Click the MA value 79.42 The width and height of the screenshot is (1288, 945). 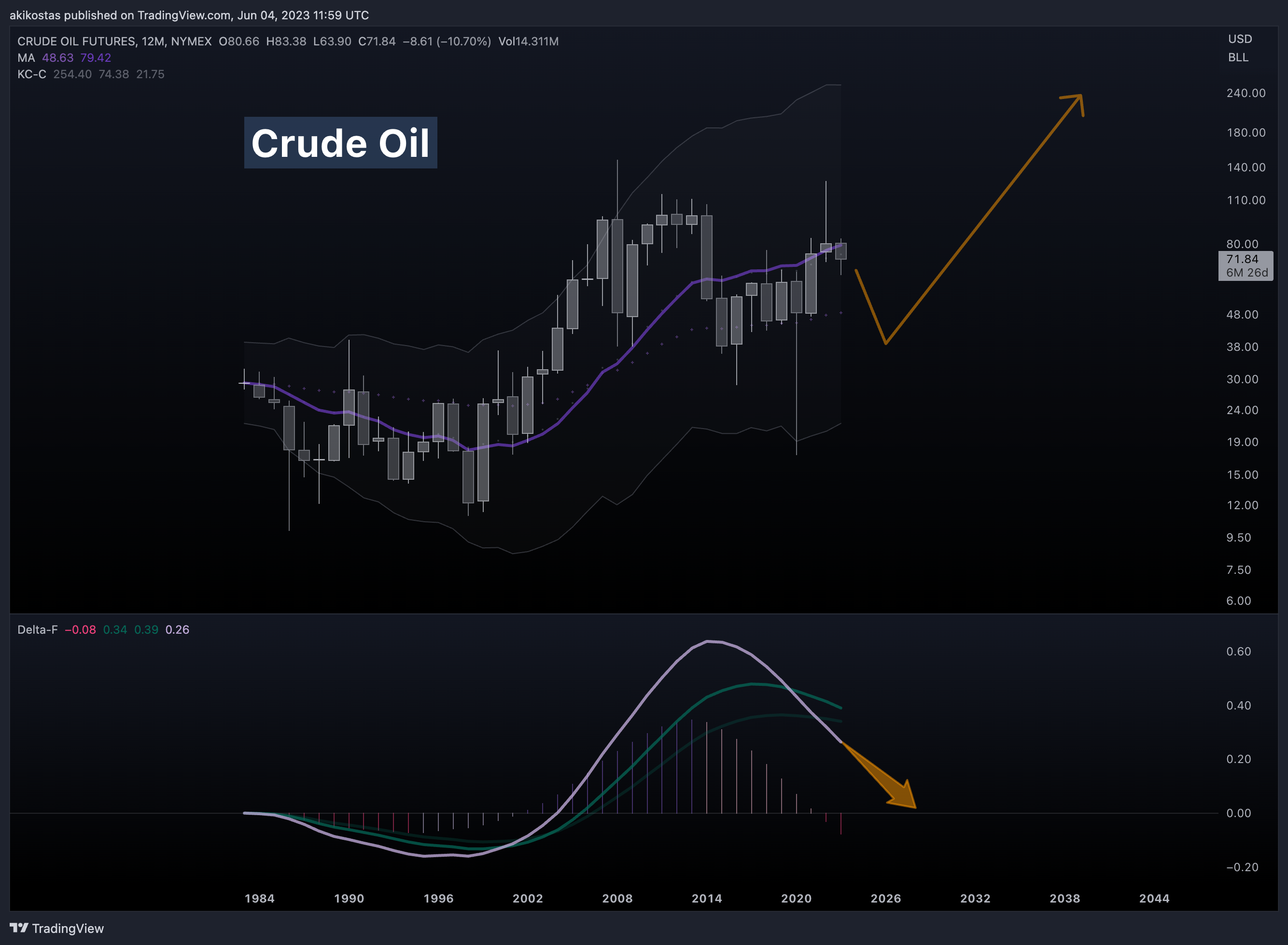pyautogui.click(x=96, y=58)
